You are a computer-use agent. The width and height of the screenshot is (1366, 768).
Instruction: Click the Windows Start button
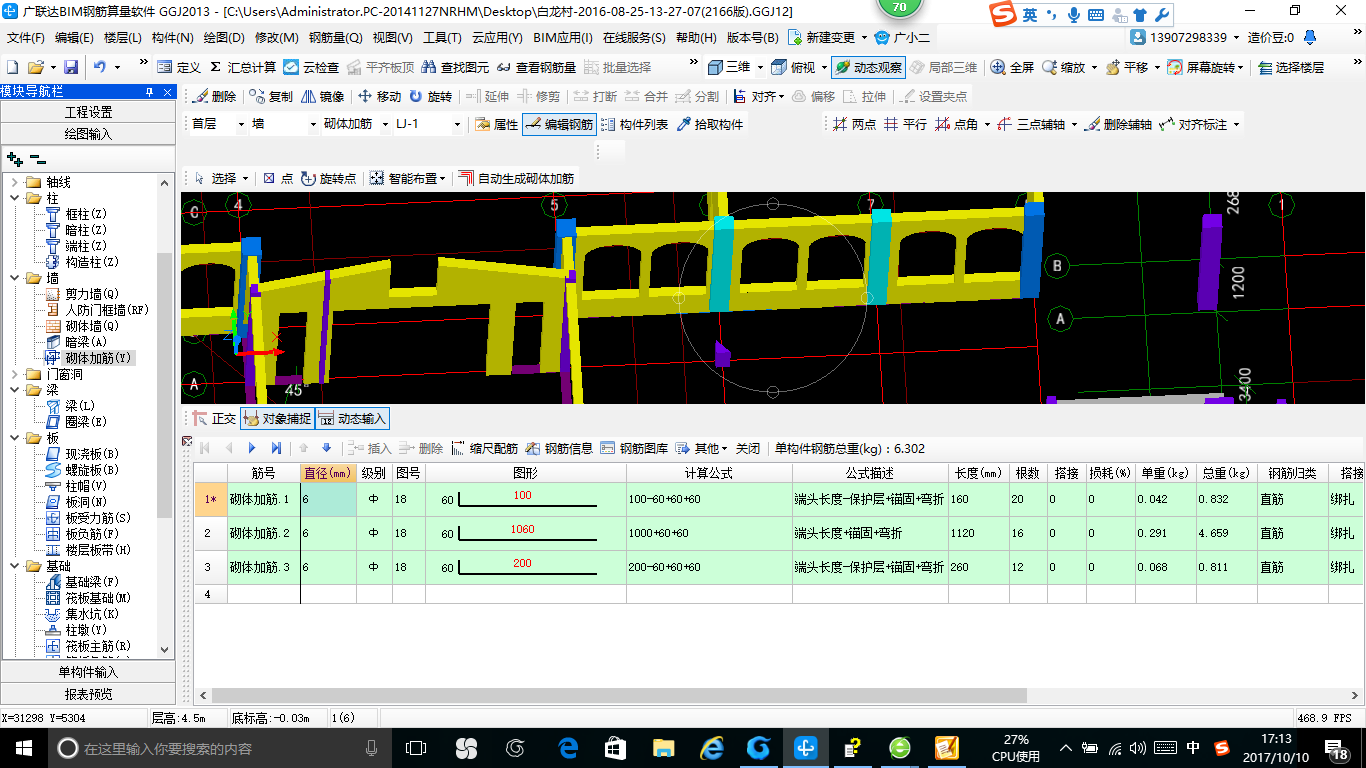pyautogui.click(x=22, y=747)
